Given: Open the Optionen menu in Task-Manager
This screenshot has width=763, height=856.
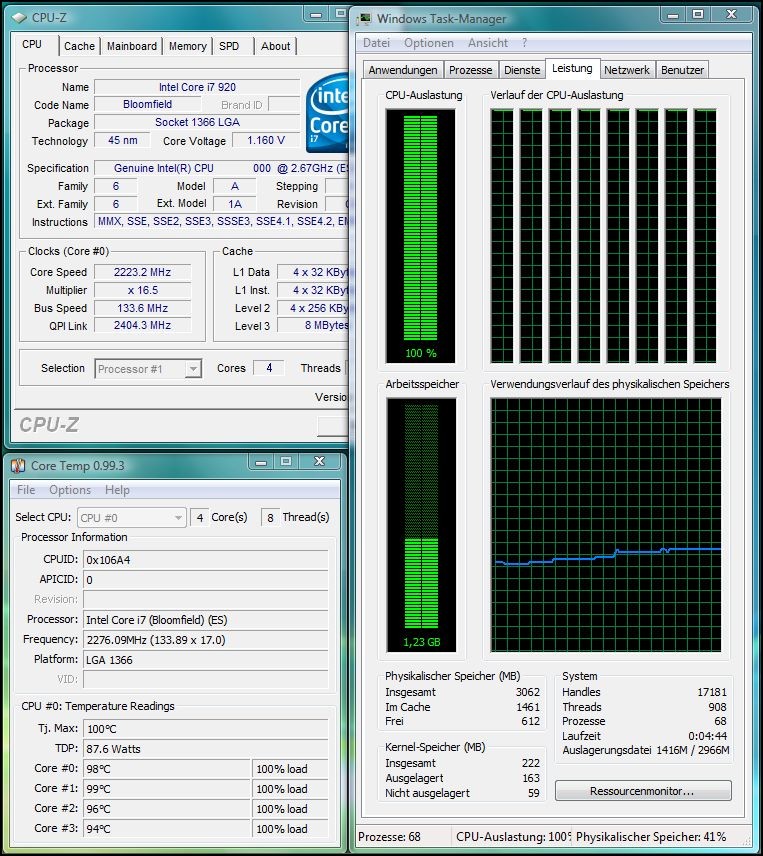Looking at the screenshot, I should [x=428, y=43].
